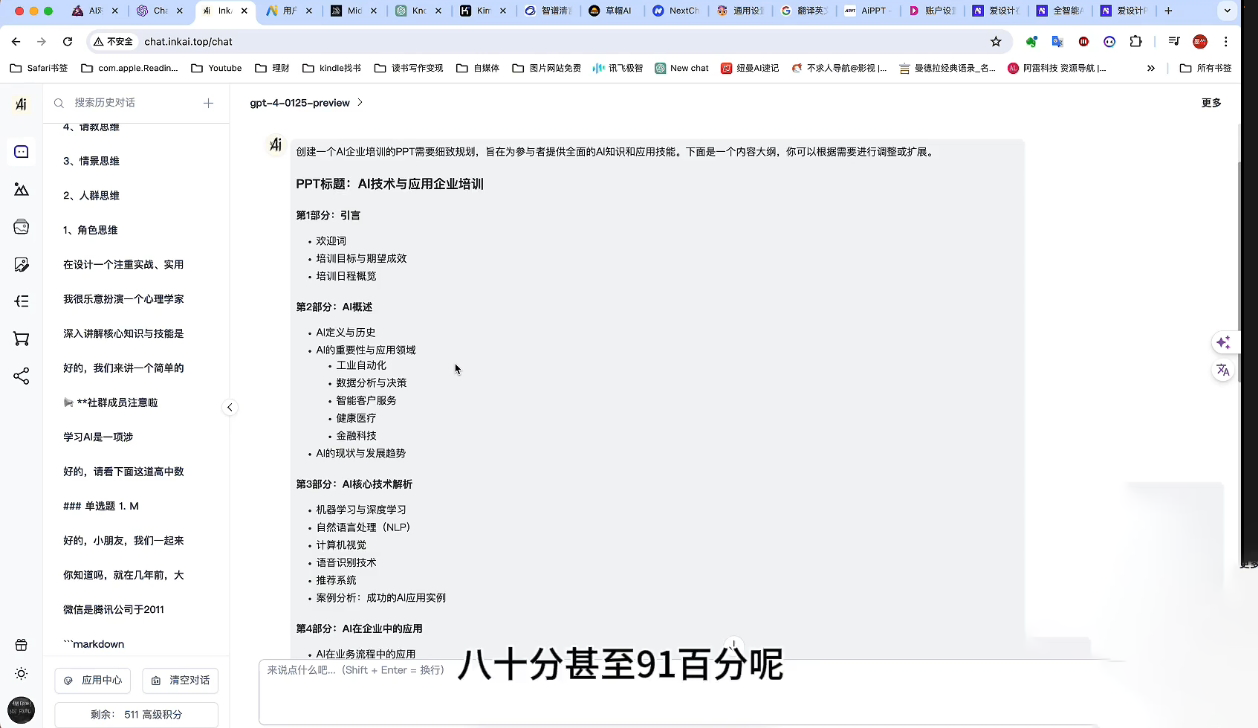Click the 清空对话 button to clear chat

pos(180,680)
